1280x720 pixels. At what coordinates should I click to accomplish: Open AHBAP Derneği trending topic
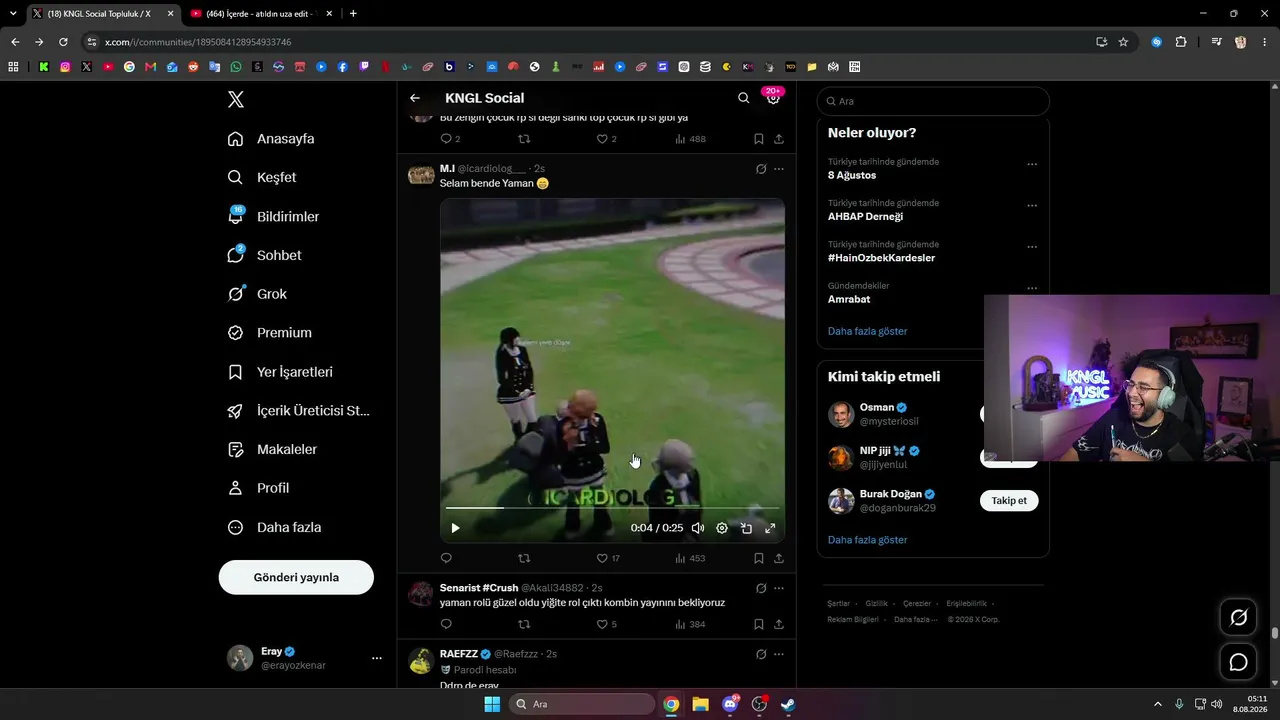[x=865, y=216]
